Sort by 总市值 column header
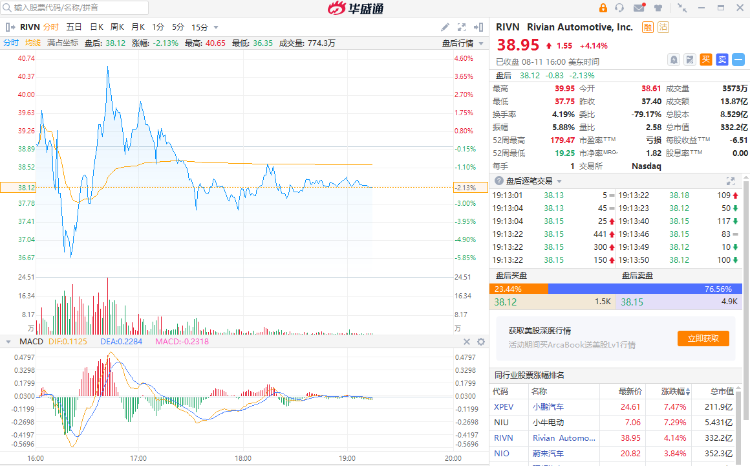This screenshot has width=750, height=466. click(722, 392)
